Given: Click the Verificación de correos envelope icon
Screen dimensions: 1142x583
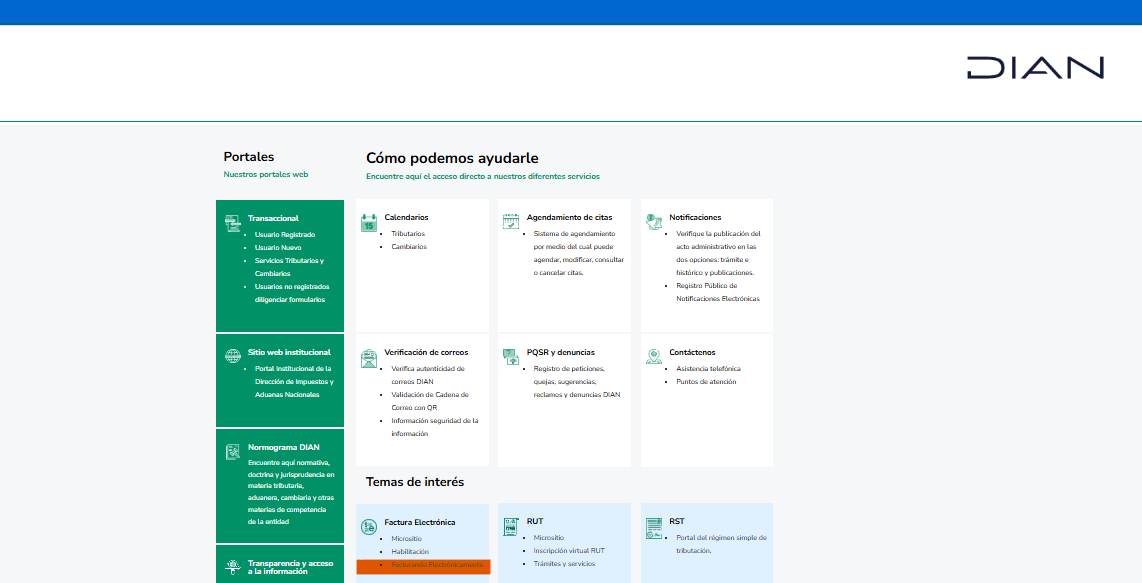Looking at the screenshot, I should tap(369, 358).
